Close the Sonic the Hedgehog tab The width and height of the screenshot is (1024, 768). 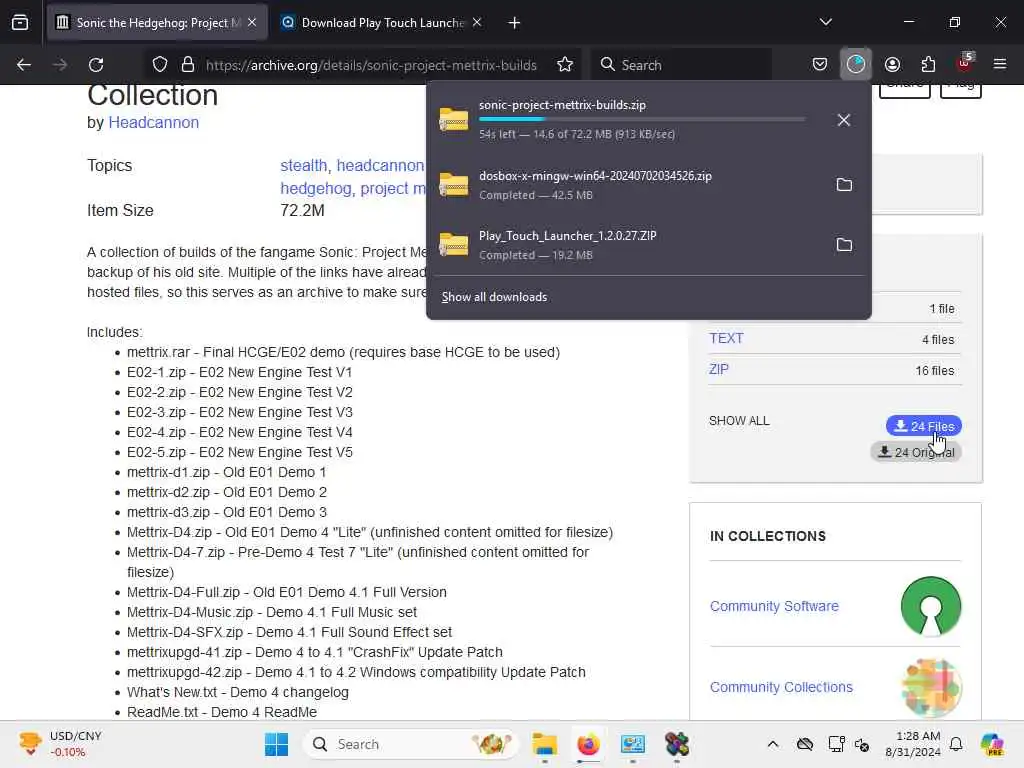(x=252, y=23)
